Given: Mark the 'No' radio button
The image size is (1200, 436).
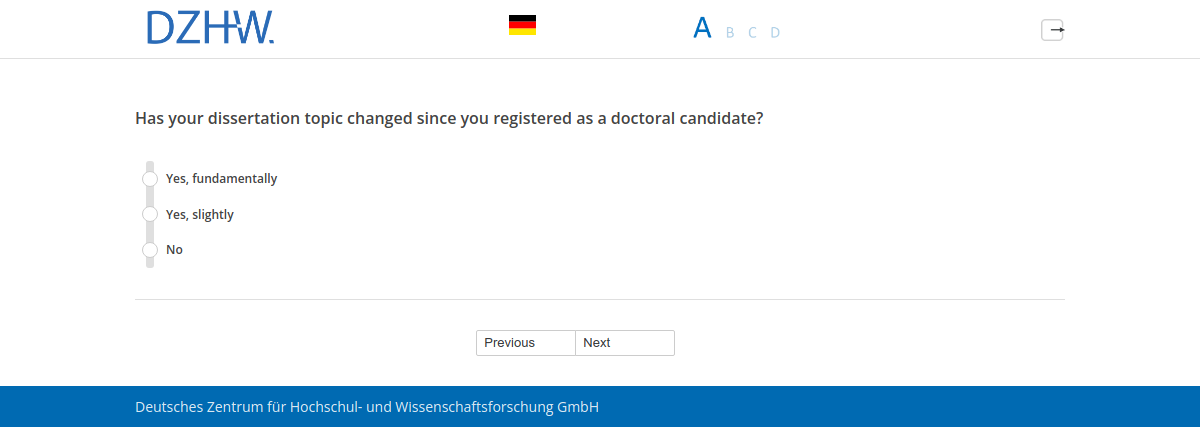Looking at the screenshot, I should point(150,250).
